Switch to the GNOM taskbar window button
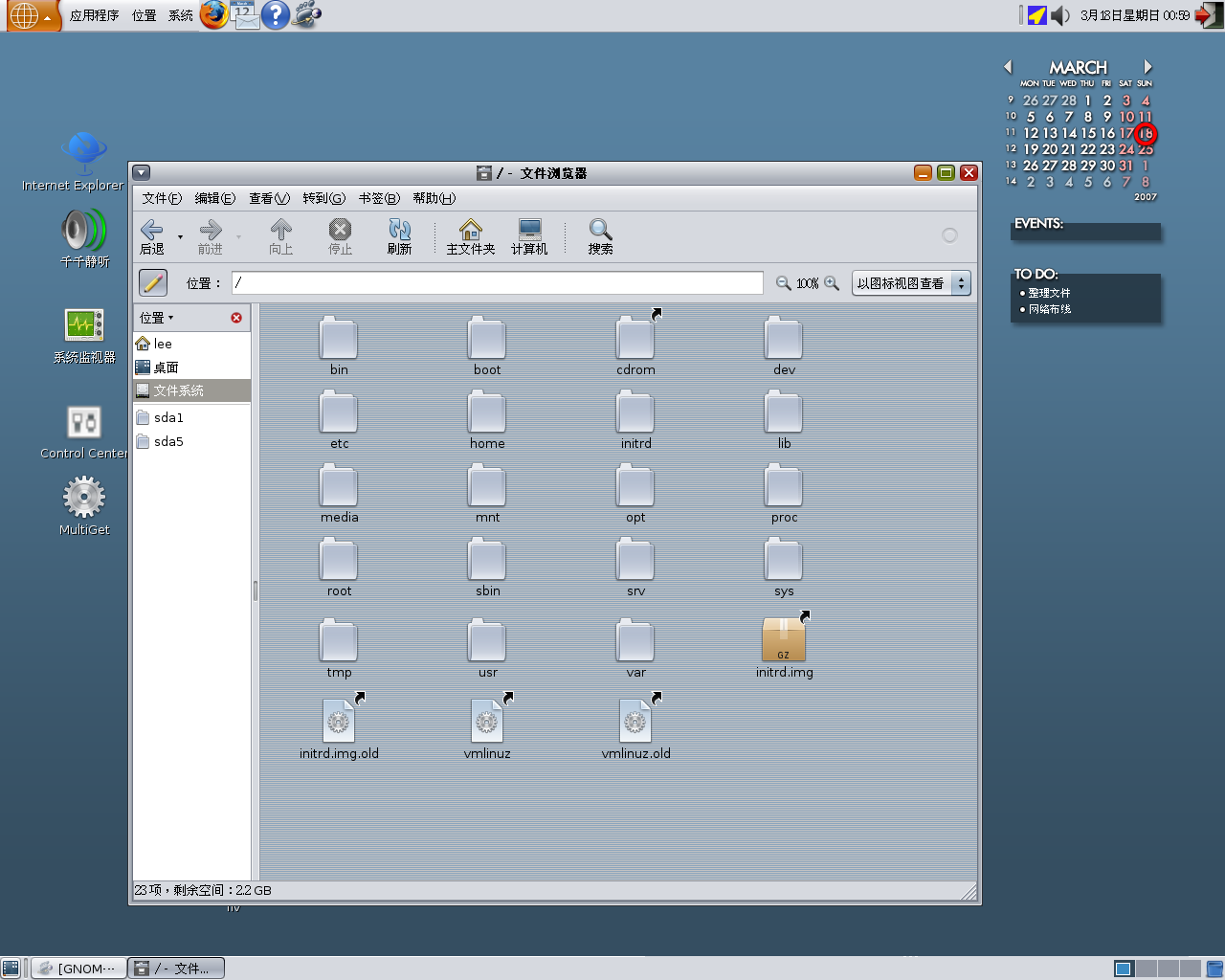The width and height of the screenshot is (1225, 980). (x=78, y=968)
